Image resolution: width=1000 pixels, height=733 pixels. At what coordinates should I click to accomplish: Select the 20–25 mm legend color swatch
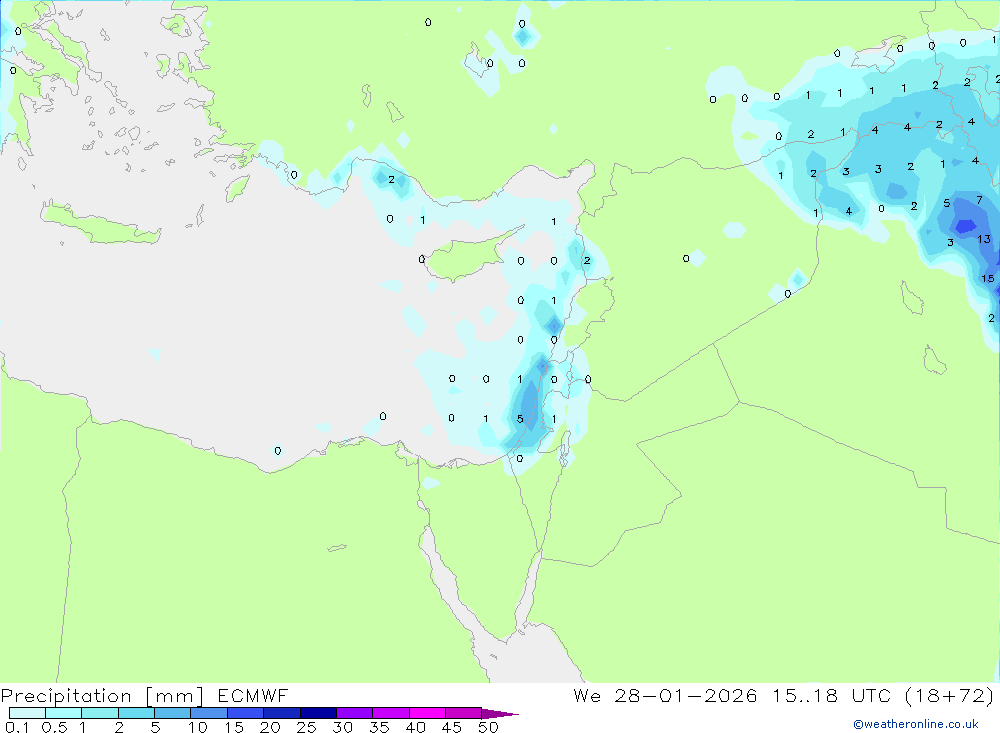pyautogui.click(x=281, y=713)
